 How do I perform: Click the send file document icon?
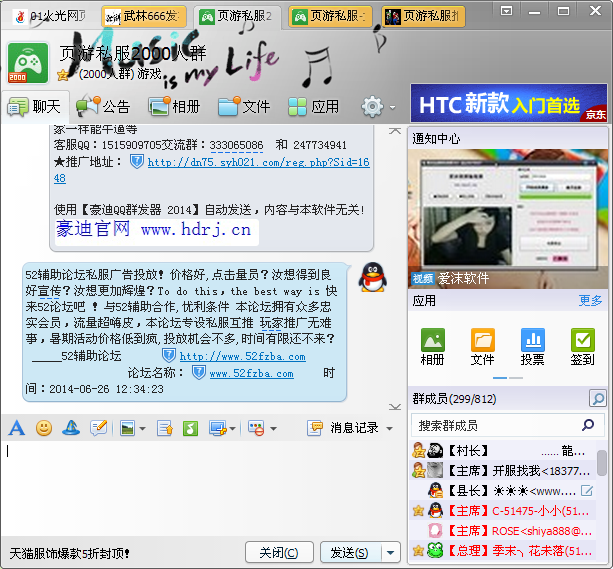click(165, 428)
